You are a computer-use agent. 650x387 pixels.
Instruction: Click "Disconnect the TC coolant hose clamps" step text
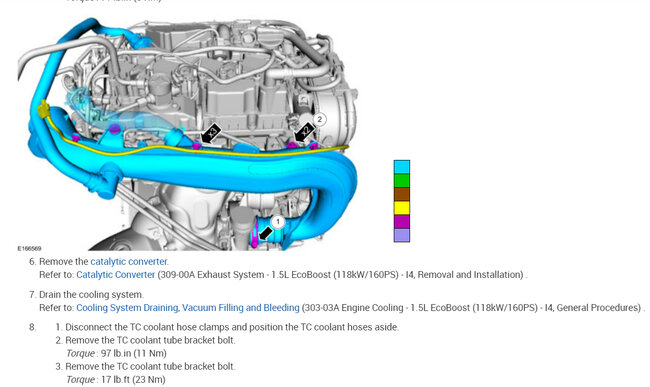[232, 327]
